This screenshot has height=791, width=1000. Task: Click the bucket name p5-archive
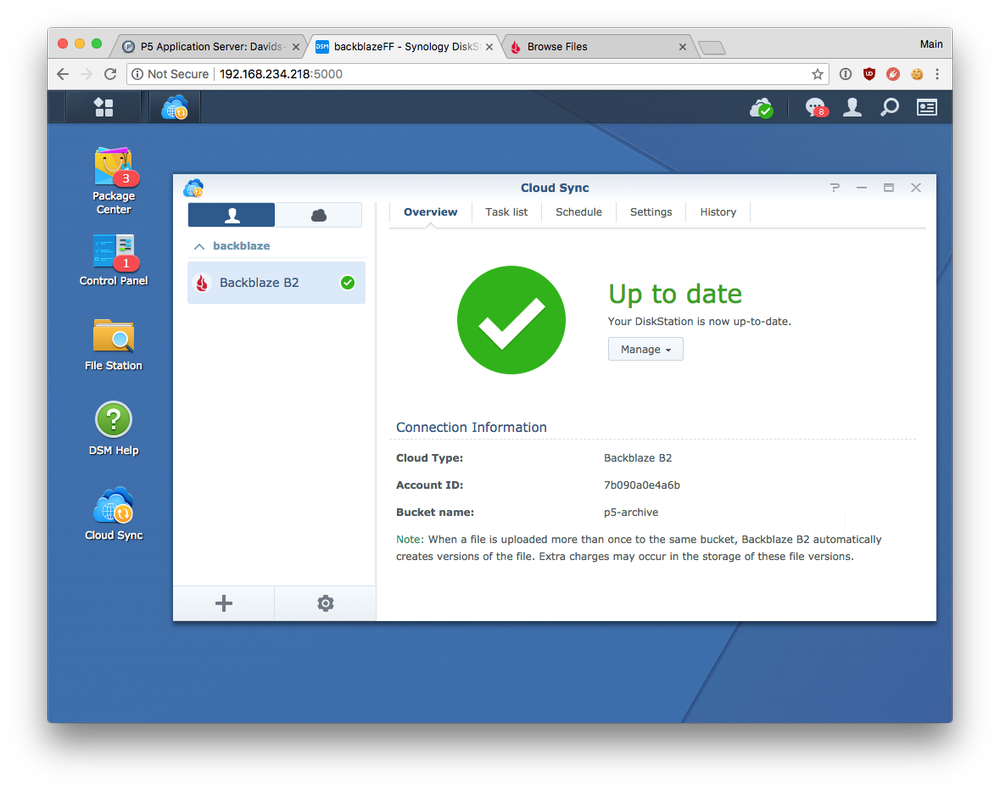tap(631, 512)
